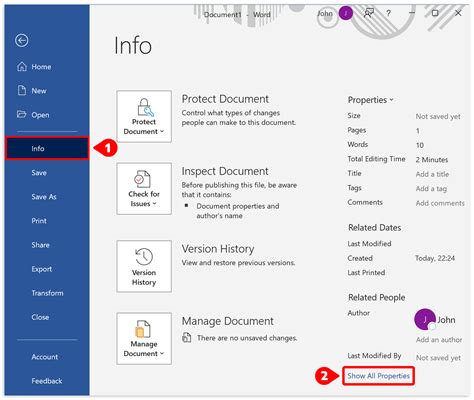The image size is (474, 400).
Task: Click the checkmark page icon on Check for Issues
Action: coord(142,179)
